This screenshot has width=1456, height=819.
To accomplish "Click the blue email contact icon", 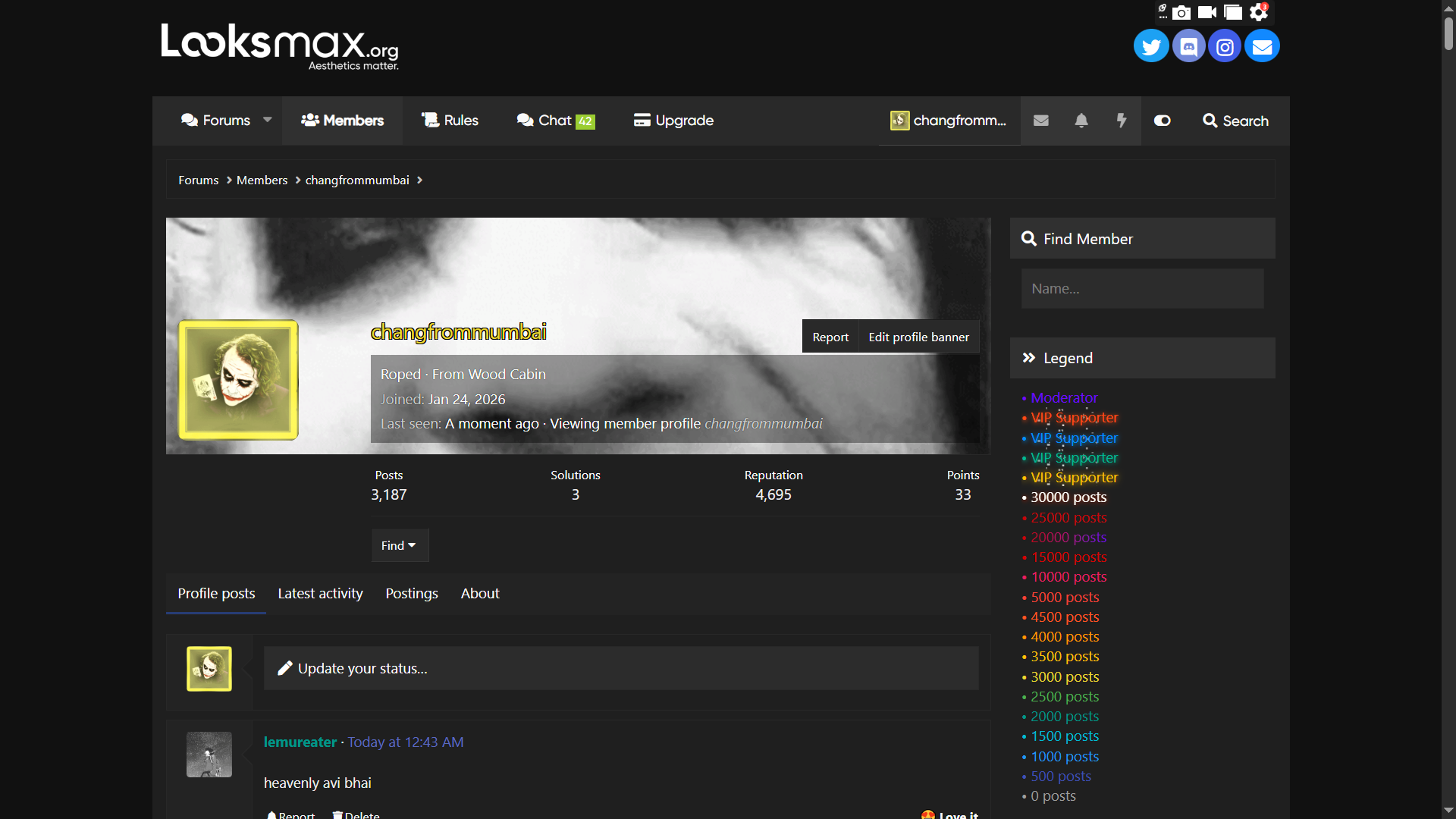I will click(x=1262, y=47).
